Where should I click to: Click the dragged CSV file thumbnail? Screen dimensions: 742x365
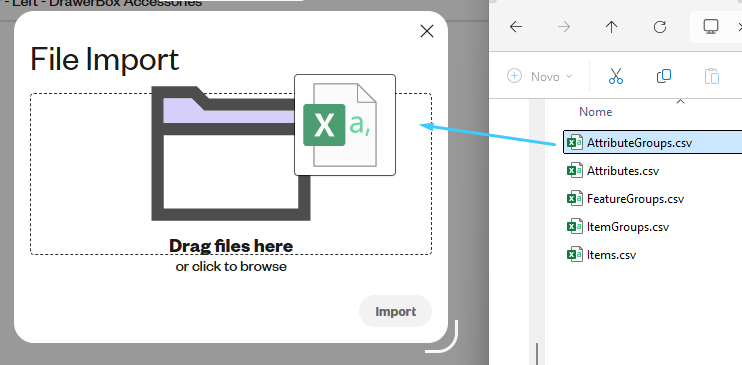(x=345, y=125)
